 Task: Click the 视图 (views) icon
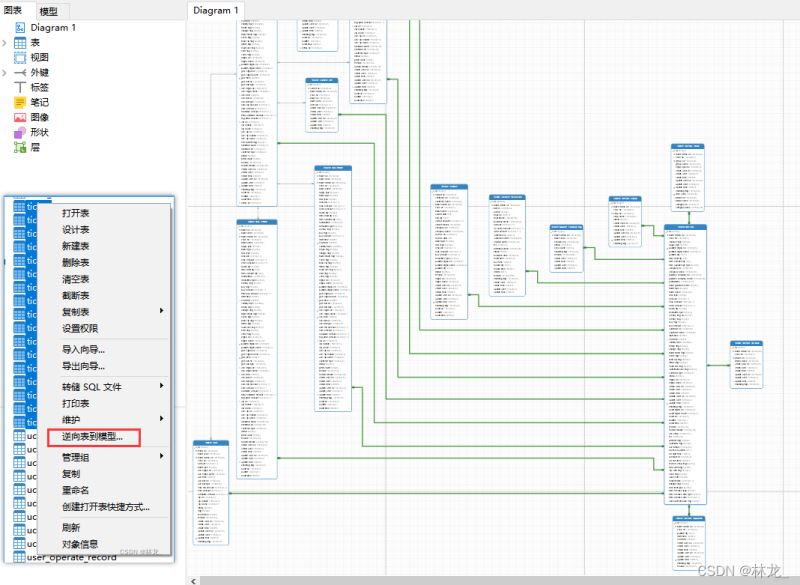point(20,58)
